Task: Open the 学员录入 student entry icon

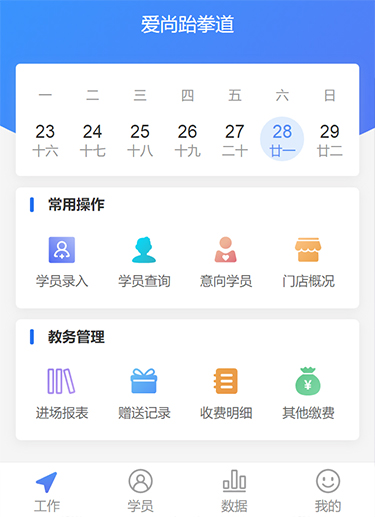Action: tap(62, 250)
